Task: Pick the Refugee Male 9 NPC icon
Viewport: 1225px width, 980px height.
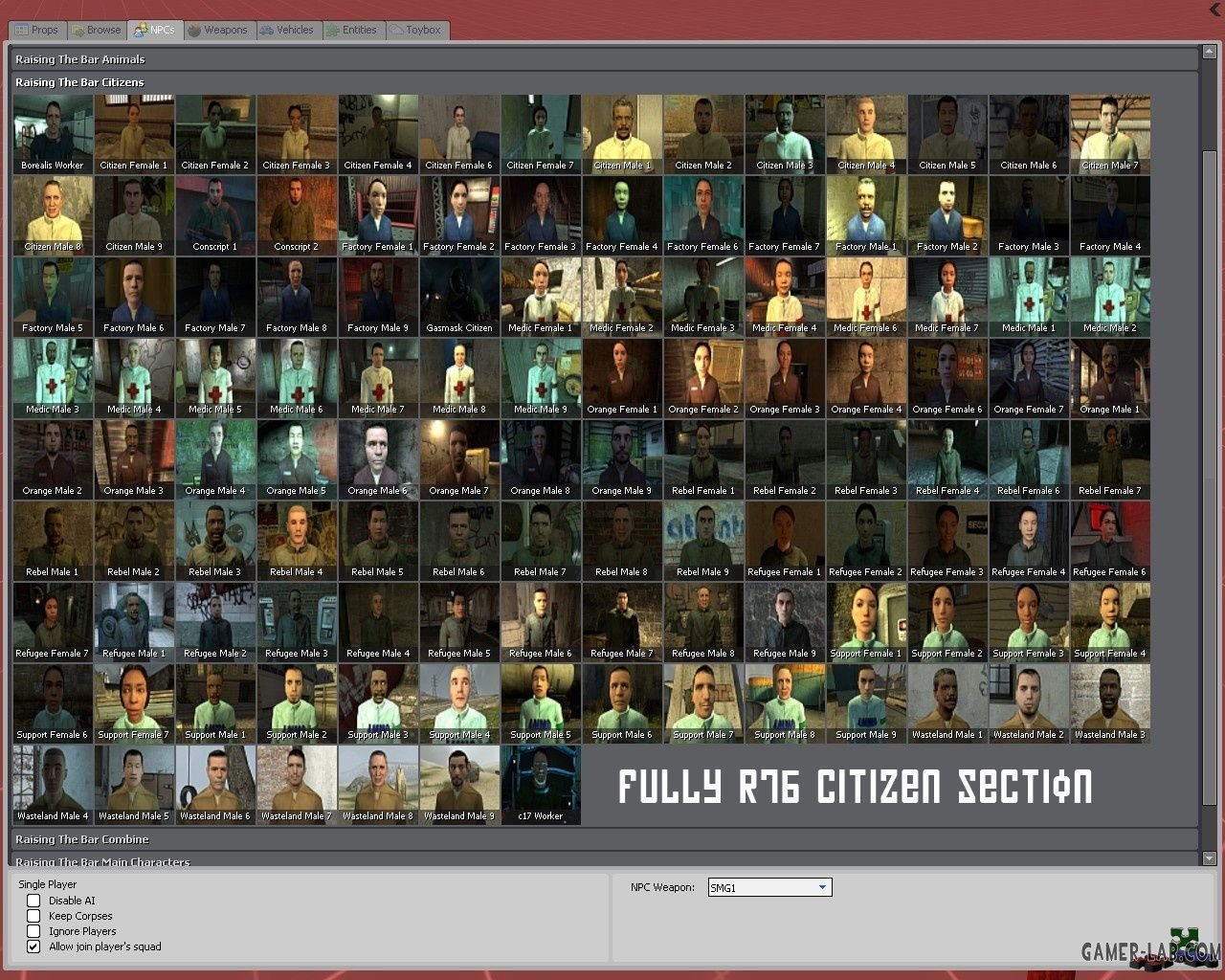Action: click(x=785, y=622)
